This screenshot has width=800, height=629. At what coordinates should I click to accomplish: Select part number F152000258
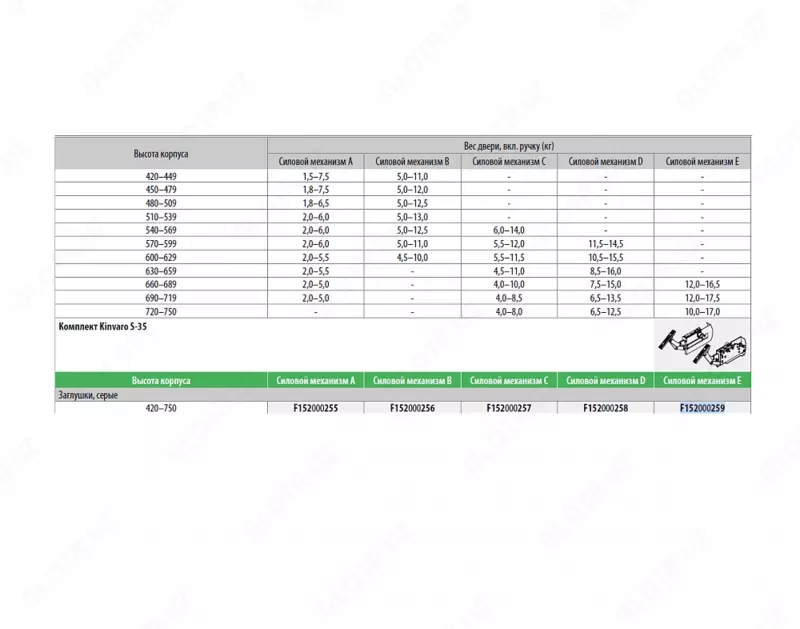(605, 408)
